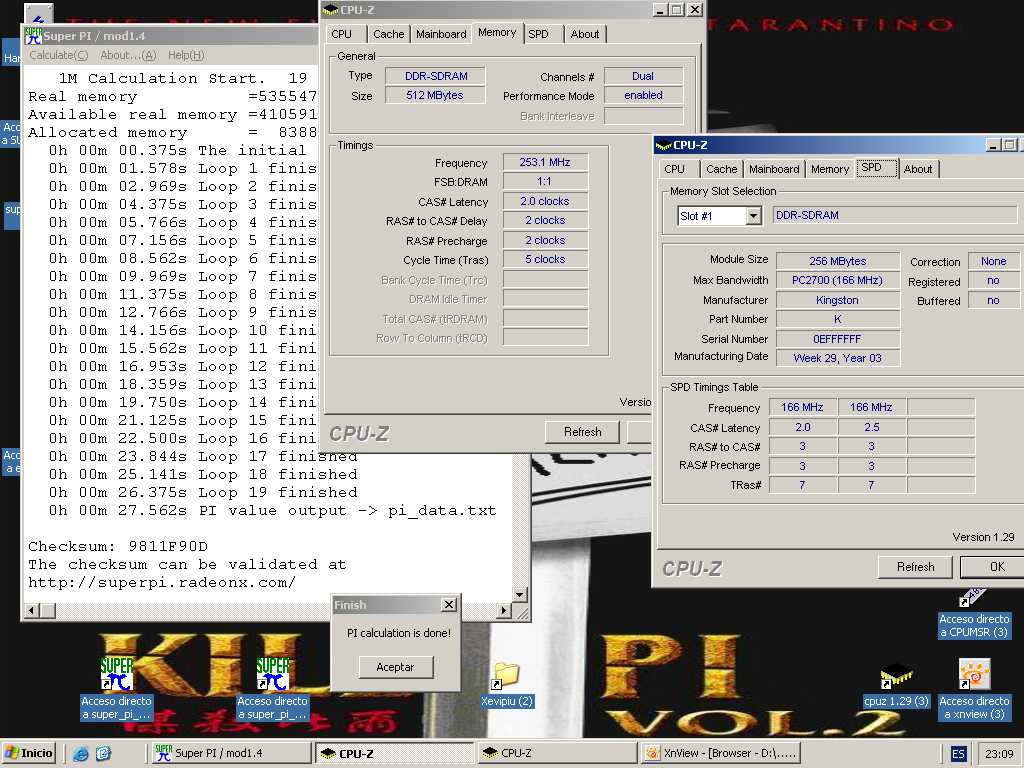Click the 23:09 clock in system tray
This screenshot has width=1024, height=768.
point(999,754)
